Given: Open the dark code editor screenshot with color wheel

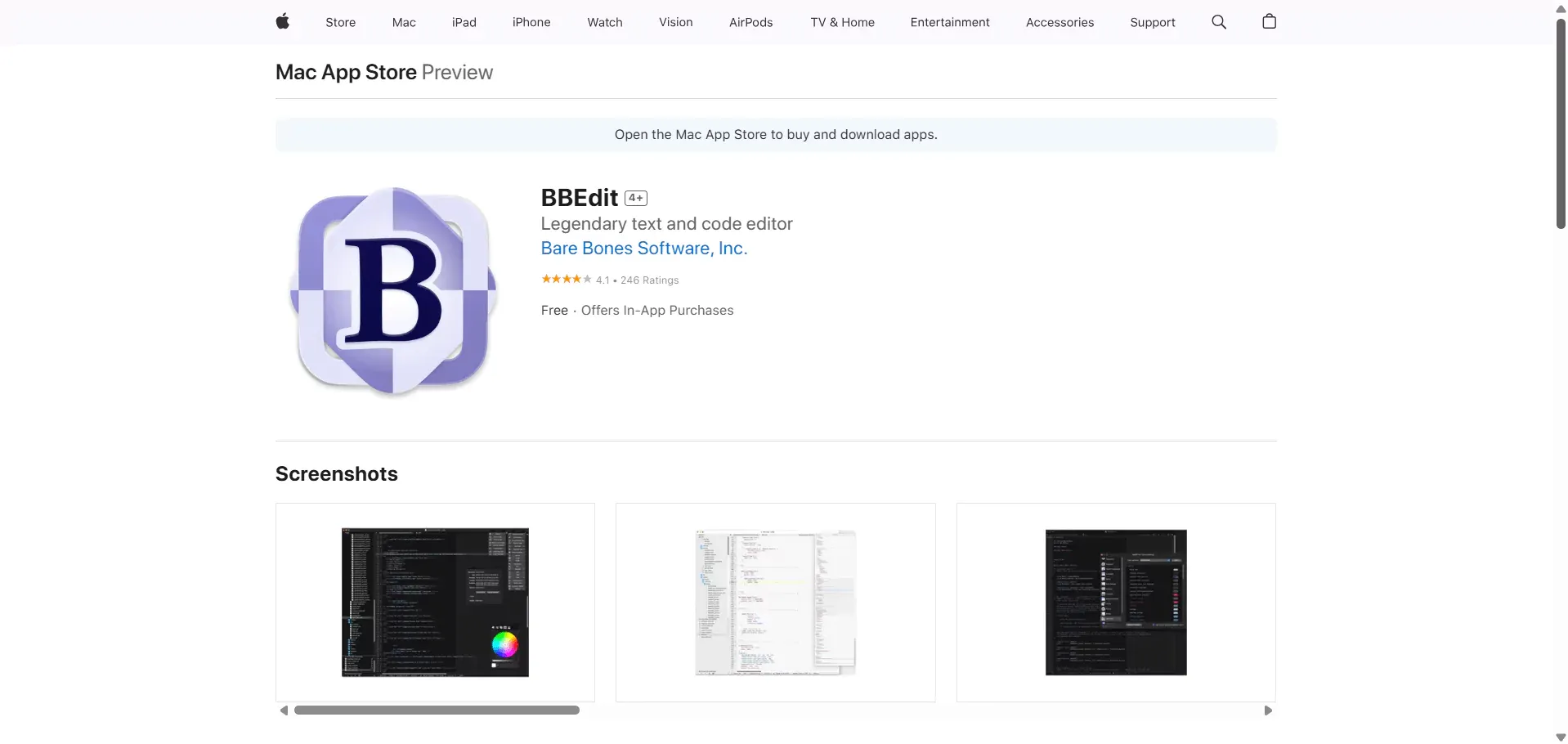Looking at the screenshot, I should pyautogui.click(x=435, y=603).
